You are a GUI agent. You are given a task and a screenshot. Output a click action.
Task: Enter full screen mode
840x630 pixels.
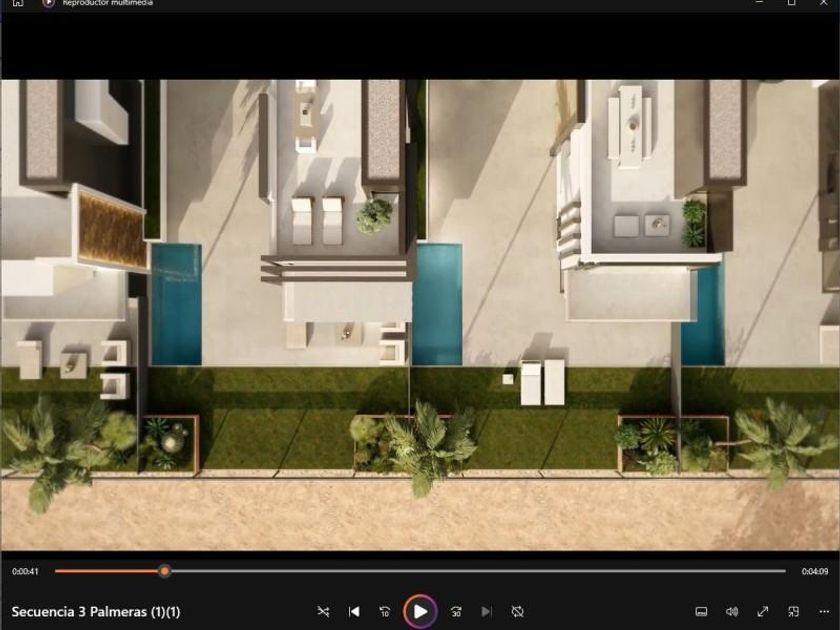point(763,611)
